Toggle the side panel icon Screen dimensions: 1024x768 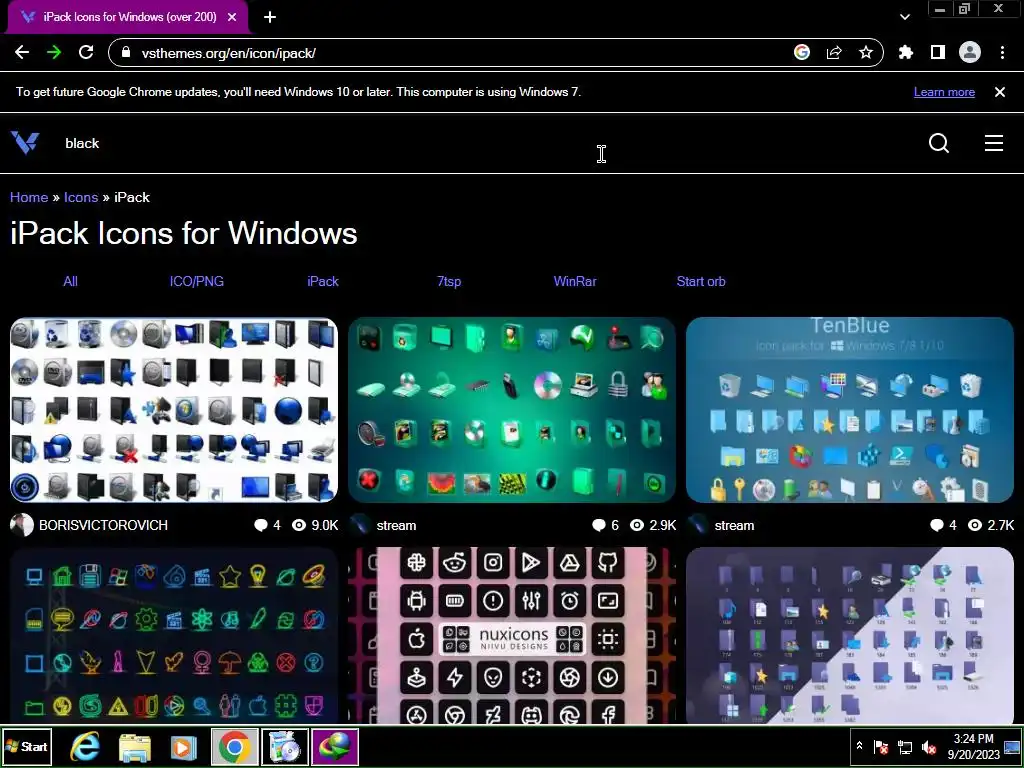coord(938,52)
